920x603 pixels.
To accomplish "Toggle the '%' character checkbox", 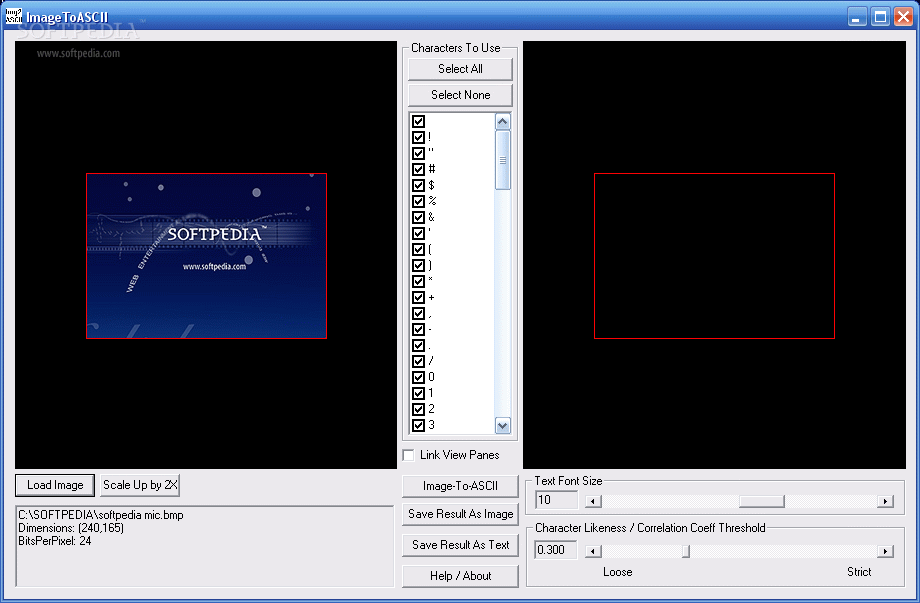I will tap(418, 201).
